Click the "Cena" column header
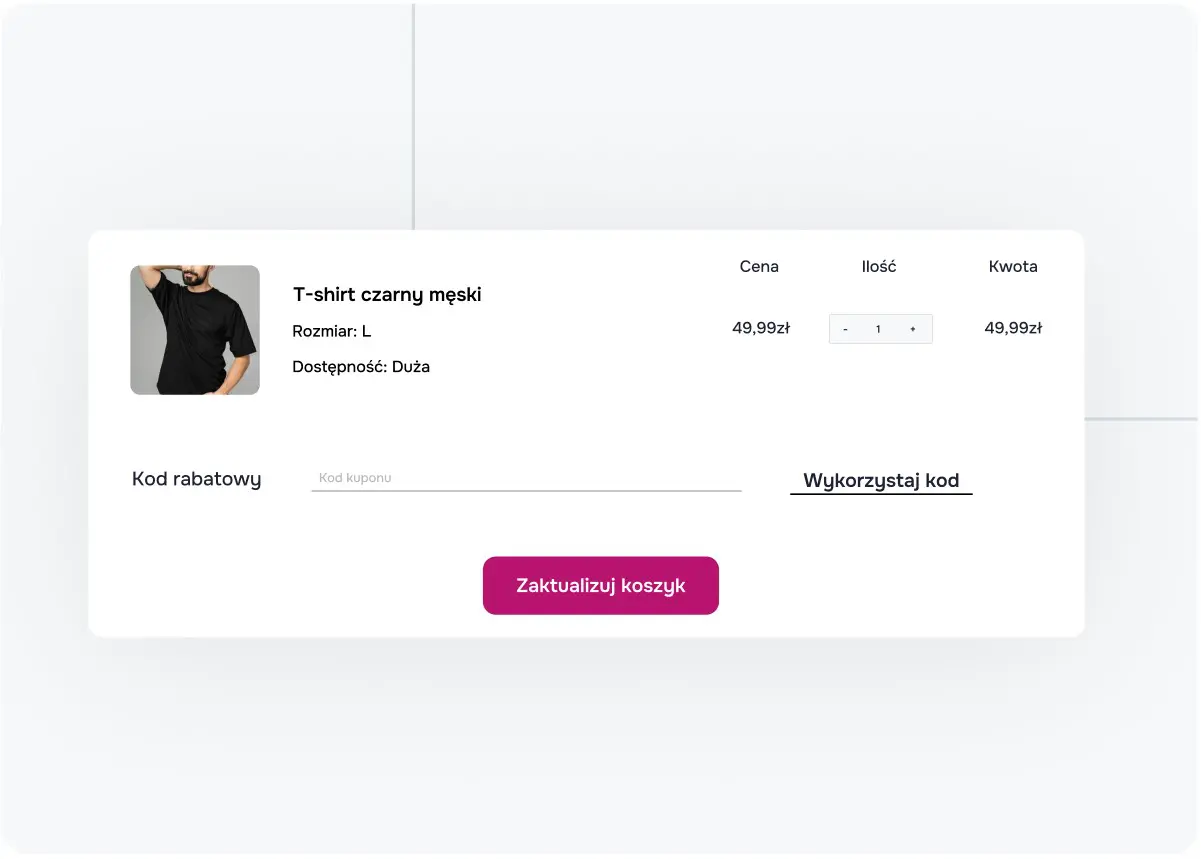Viewport: 1201px width, 859px height. (x=759, y=267)
